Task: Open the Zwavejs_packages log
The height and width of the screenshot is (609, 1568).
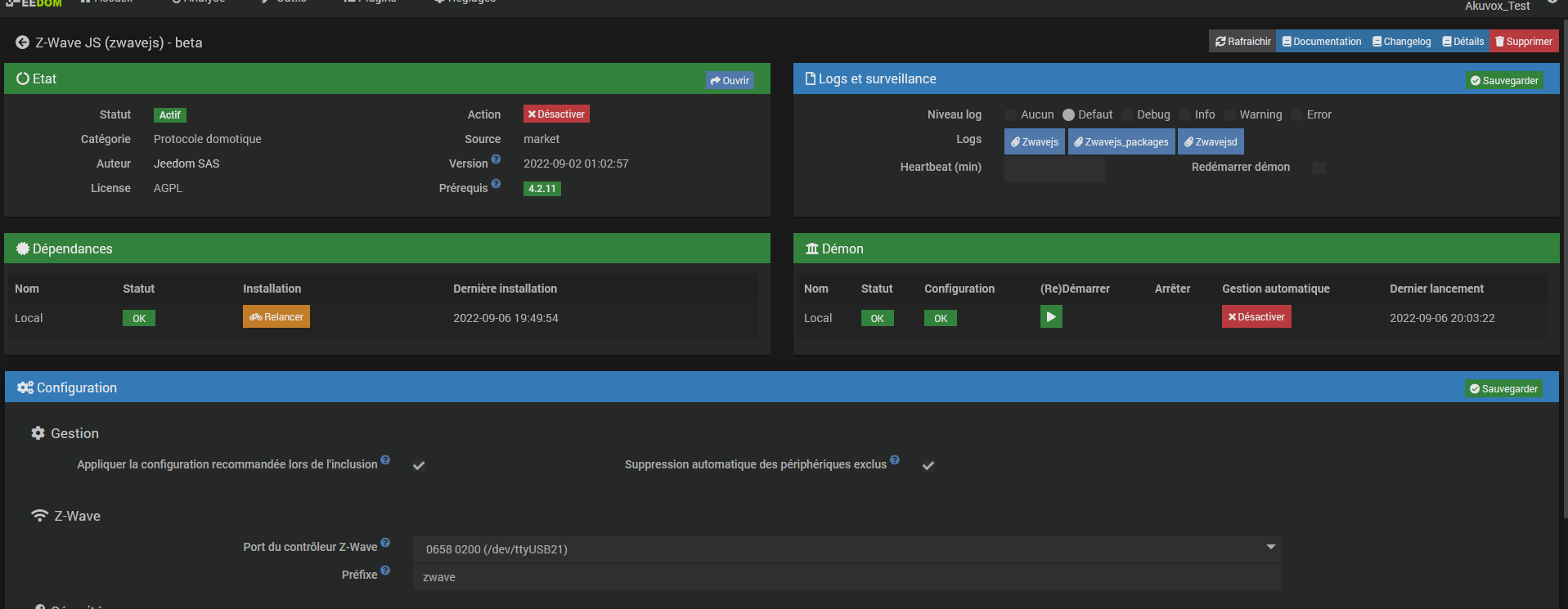Action: pos(1121,141)
